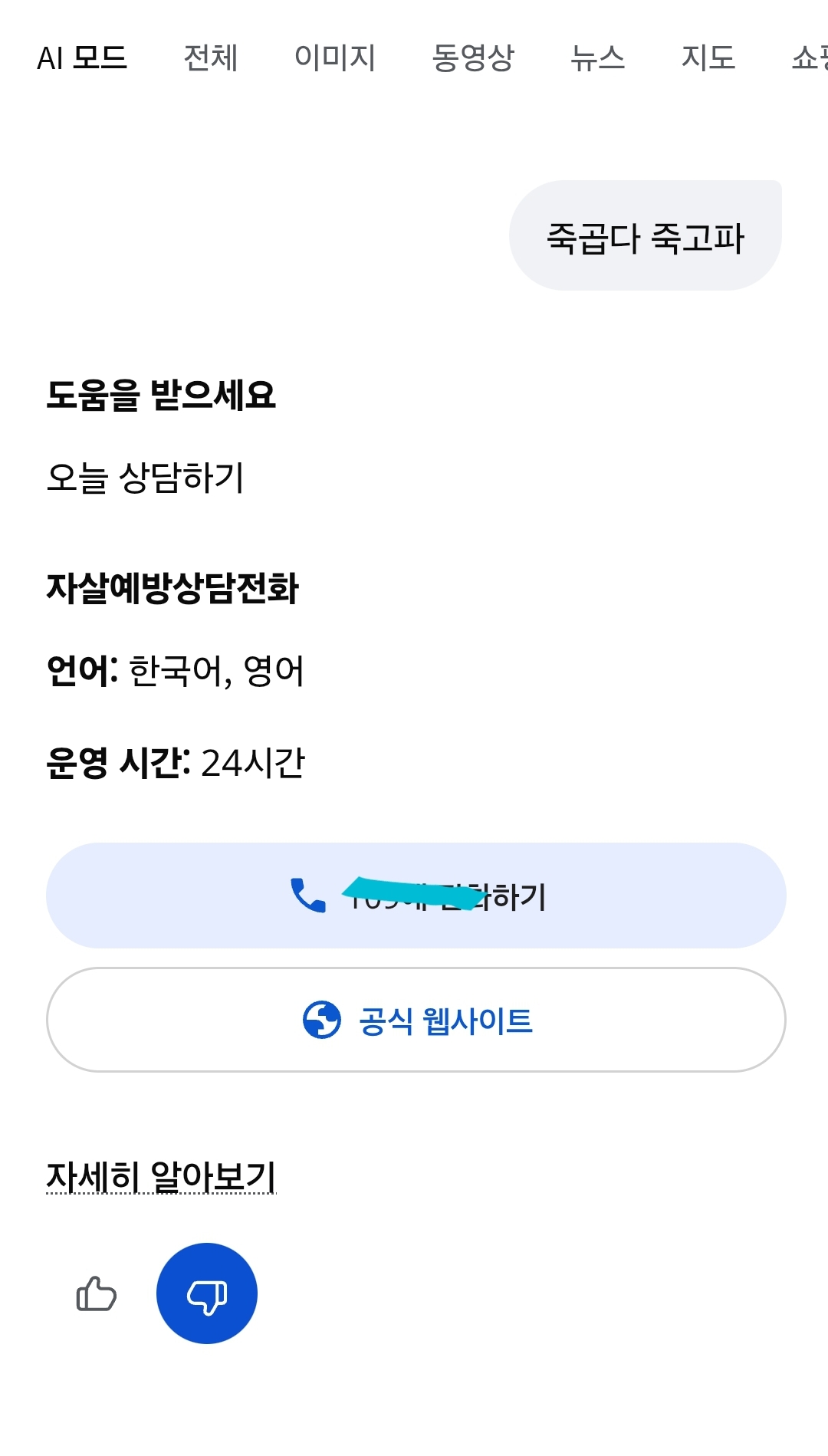Tap the 언어: 한국어, 영어 line
This screenshot has width=828, height=1456.
176,671
